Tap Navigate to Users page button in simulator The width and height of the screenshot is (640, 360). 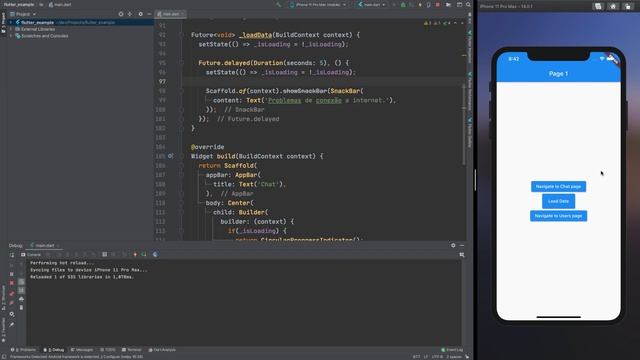[558, 216]
